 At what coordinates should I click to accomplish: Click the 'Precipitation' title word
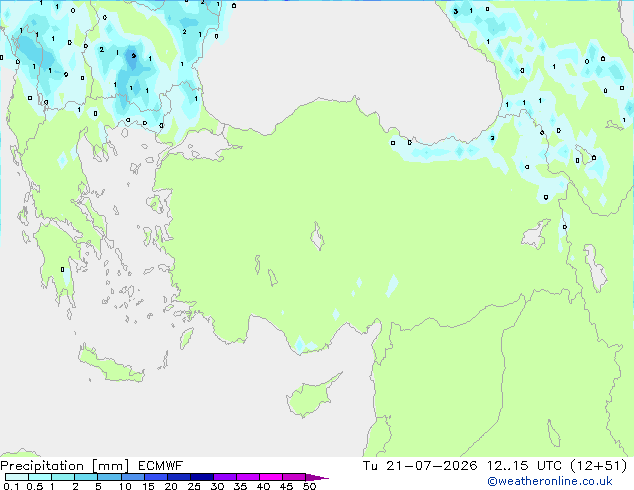[42, 466]
